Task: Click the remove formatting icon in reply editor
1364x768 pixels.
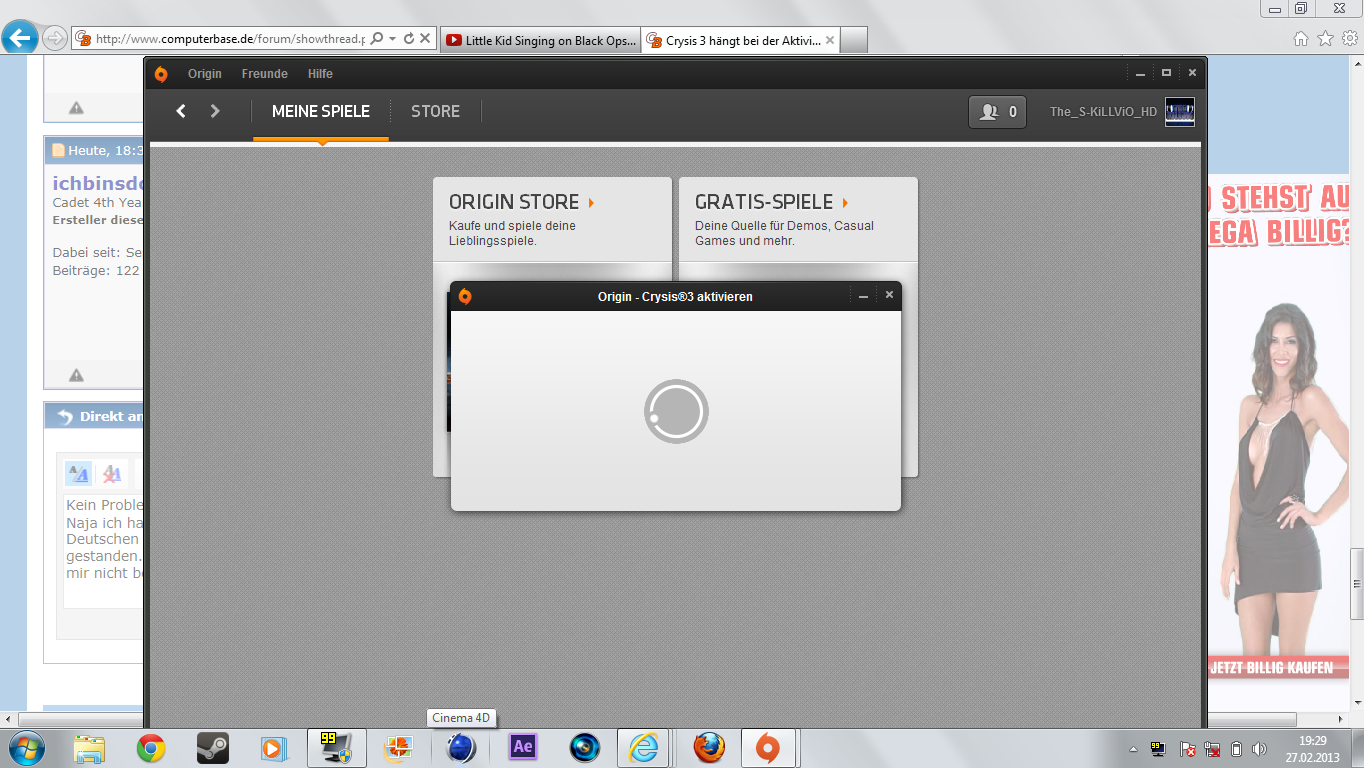Action: (112, 473)
